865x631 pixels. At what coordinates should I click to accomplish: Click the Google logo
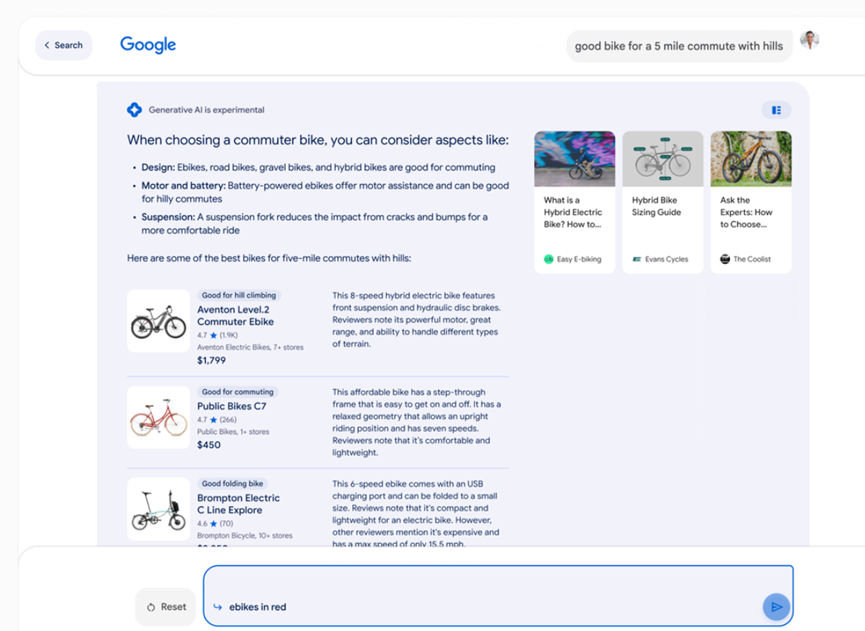148,45
